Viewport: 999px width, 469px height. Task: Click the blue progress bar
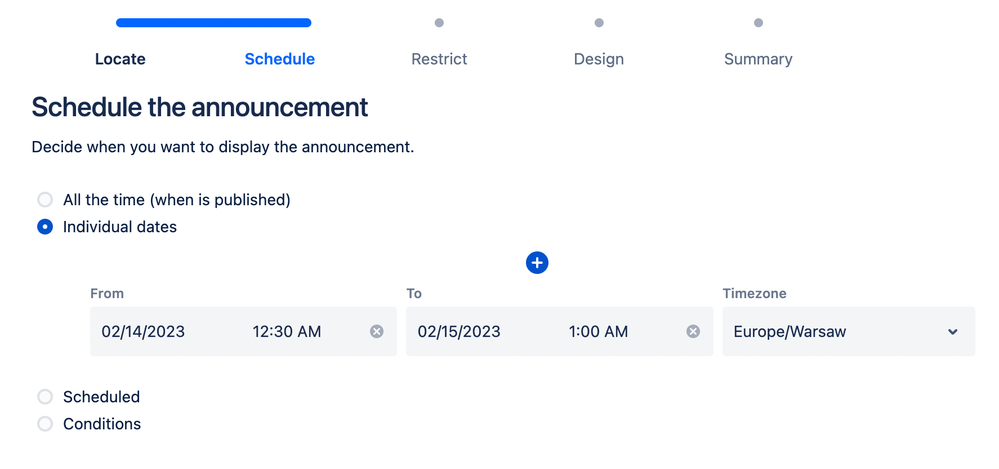[213, 23]
